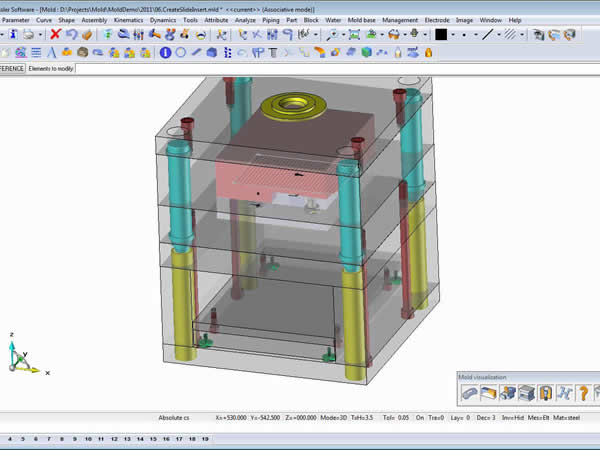Click the Mode=3D status entry

coord(333,418)
